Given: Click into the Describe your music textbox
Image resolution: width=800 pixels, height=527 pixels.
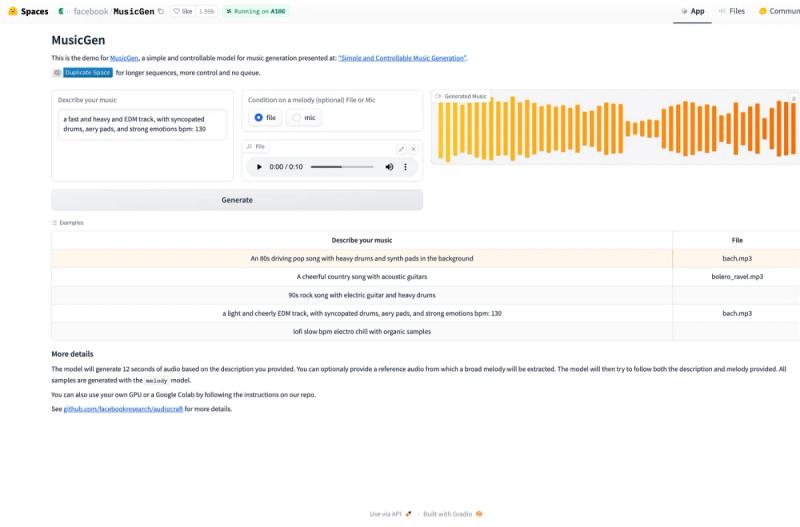Looking at the screenshot, I should pyautogui.click(x=142, y=124).
